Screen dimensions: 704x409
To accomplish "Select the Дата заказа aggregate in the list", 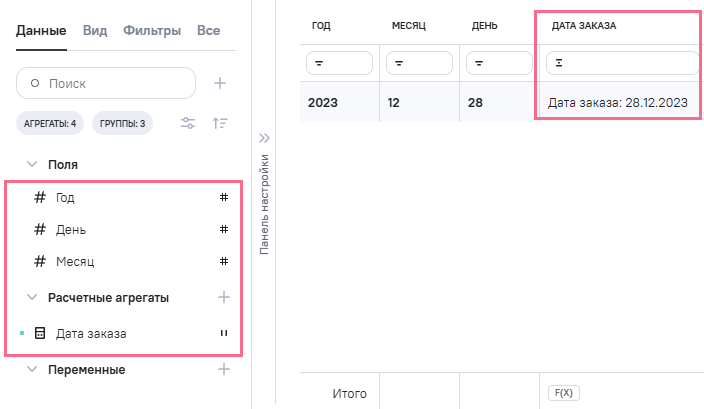I will click(x=91, y=333).
